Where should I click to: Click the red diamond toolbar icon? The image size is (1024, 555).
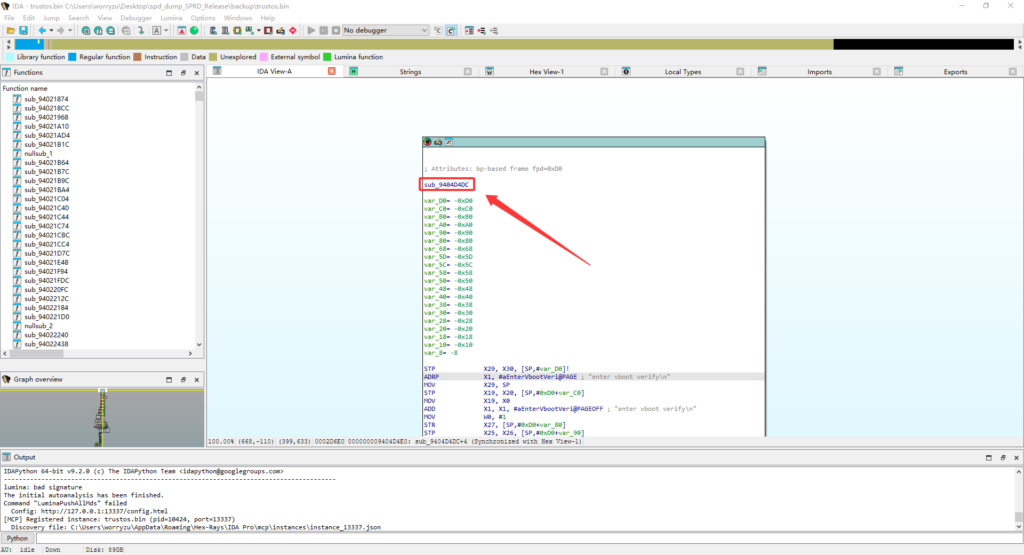pyautogui.click(x=293, y=31)
